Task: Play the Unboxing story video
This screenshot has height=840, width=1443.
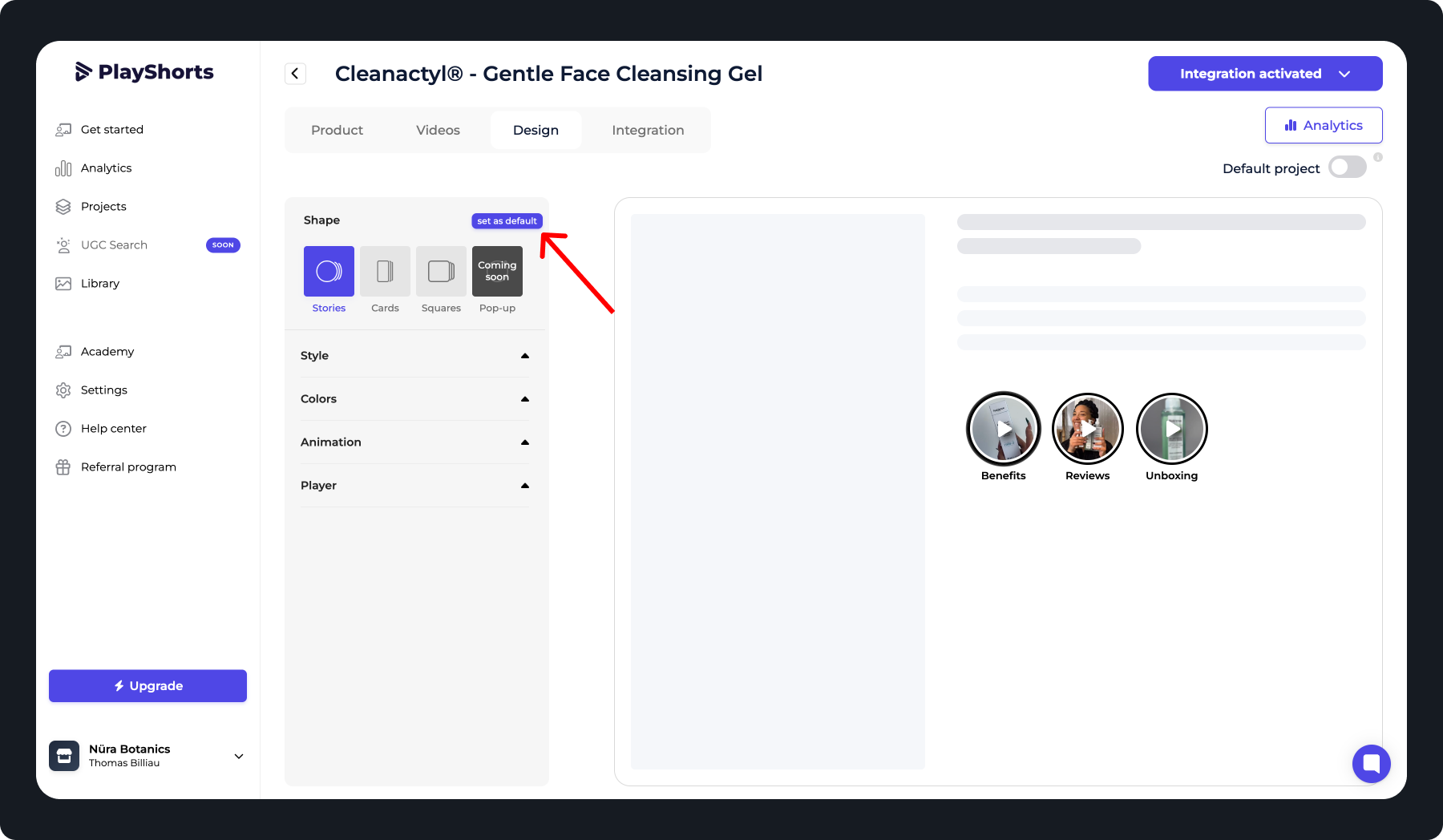Action: pos(1172,429)
